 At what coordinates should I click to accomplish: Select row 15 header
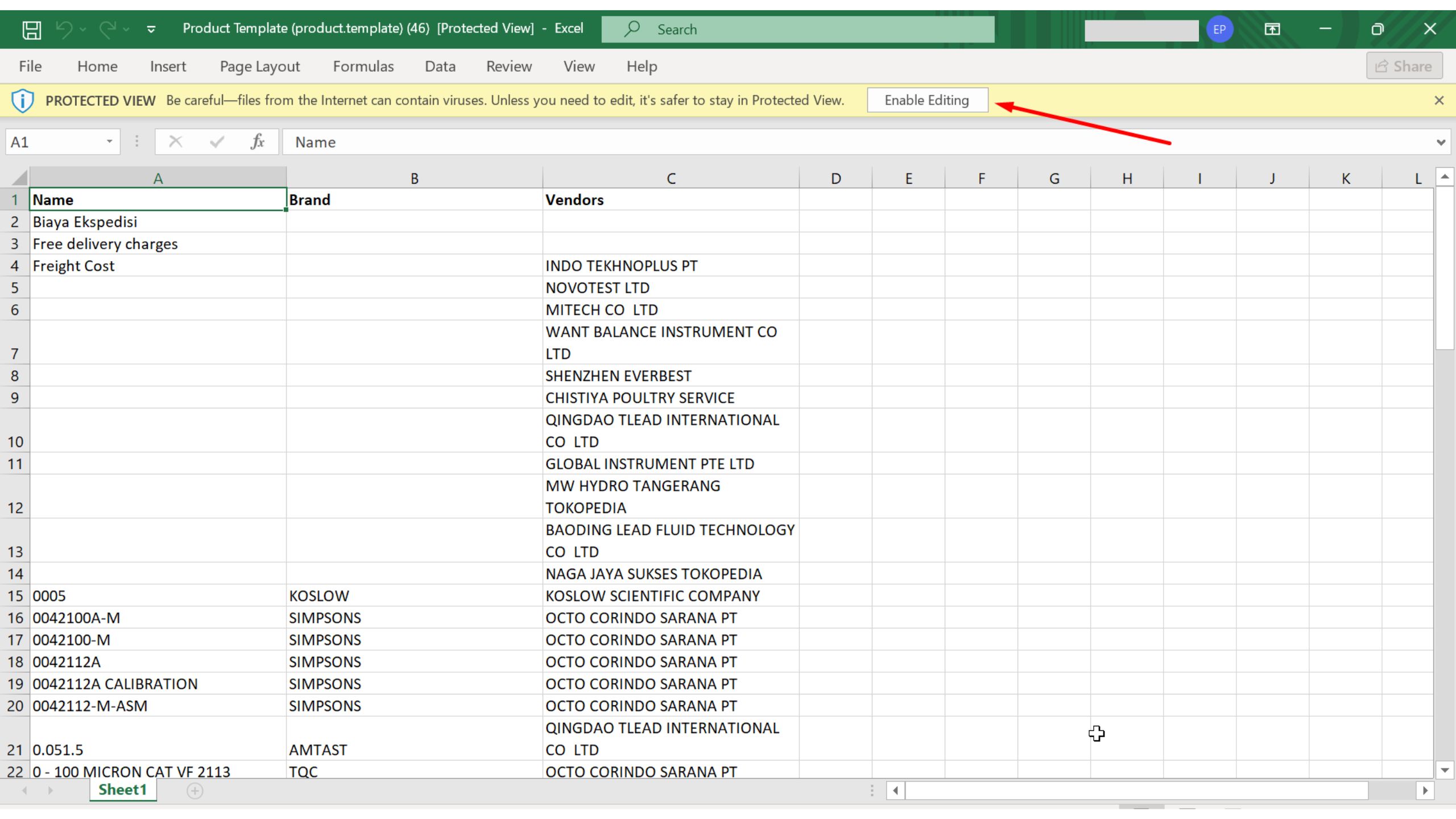coord(15,595)
